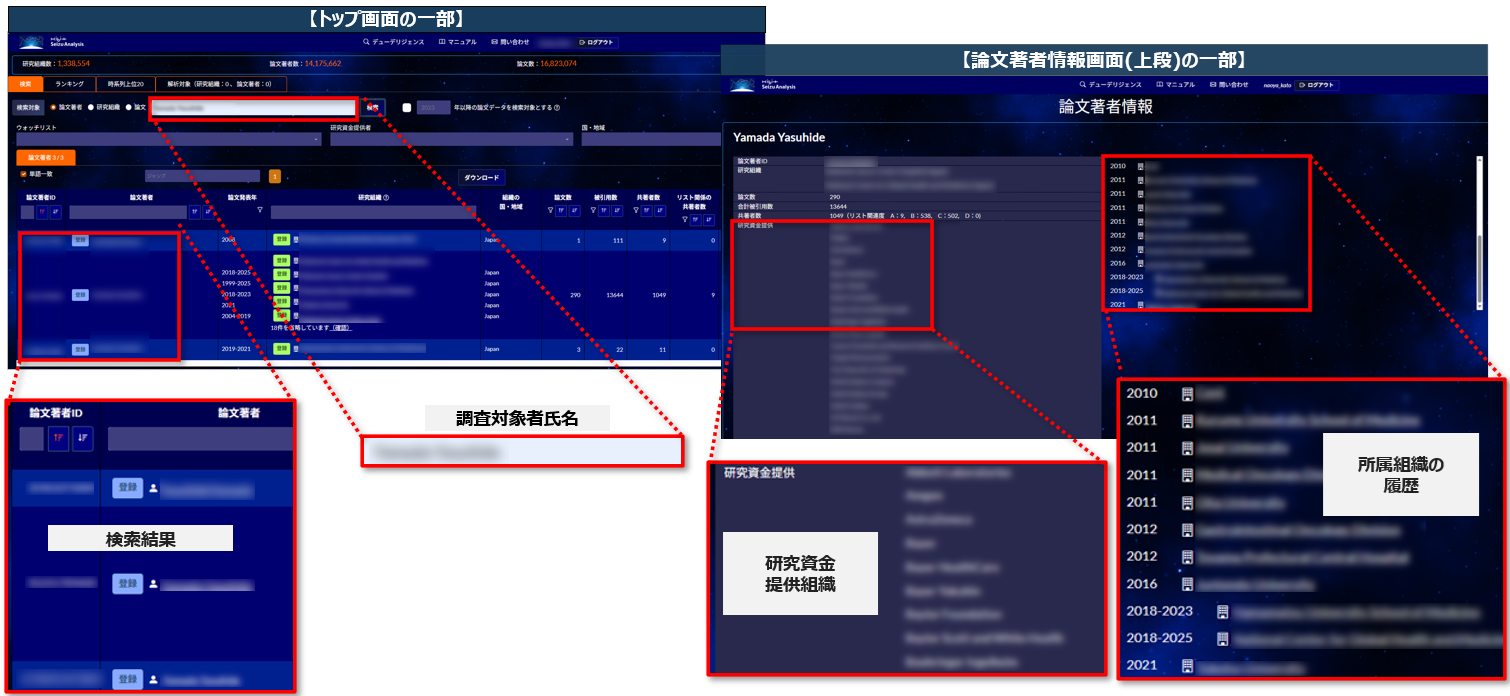Viewport: 1510px width, 696px height.
Task: Expand the 研究資金提供者 dropdown
Action: pyautogui.click(x=451, y=140)
